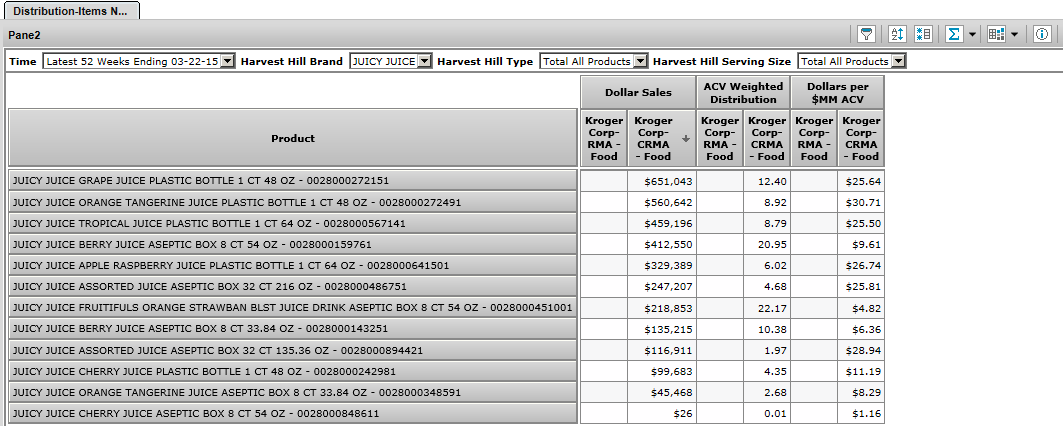Click the Dollars per $MM ACV header
This screenshot has height=426, width=1063.
point(837,92)
